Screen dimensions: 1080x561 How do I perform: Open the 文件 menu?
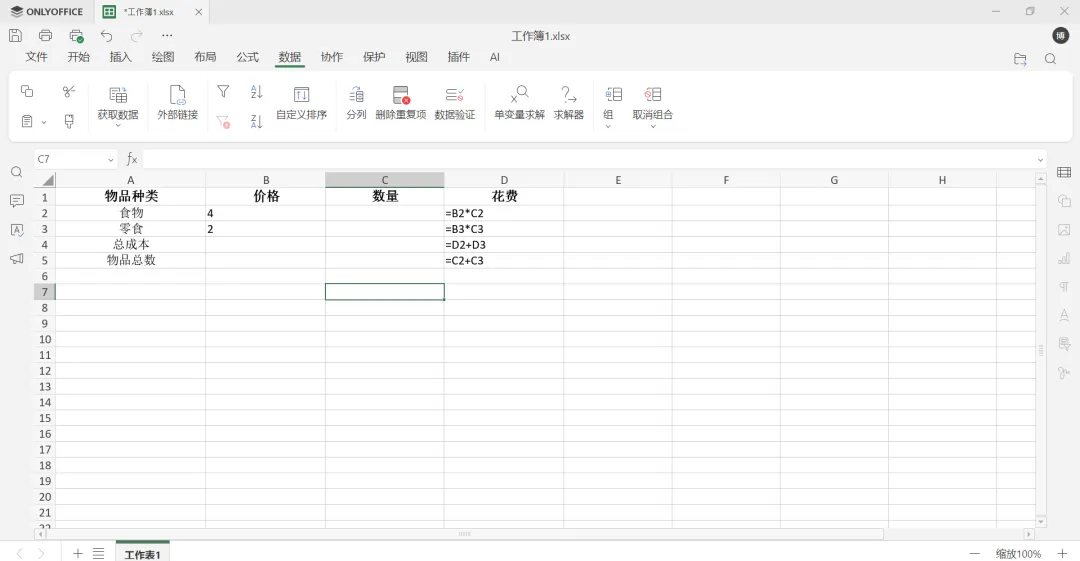coord(37,57)
